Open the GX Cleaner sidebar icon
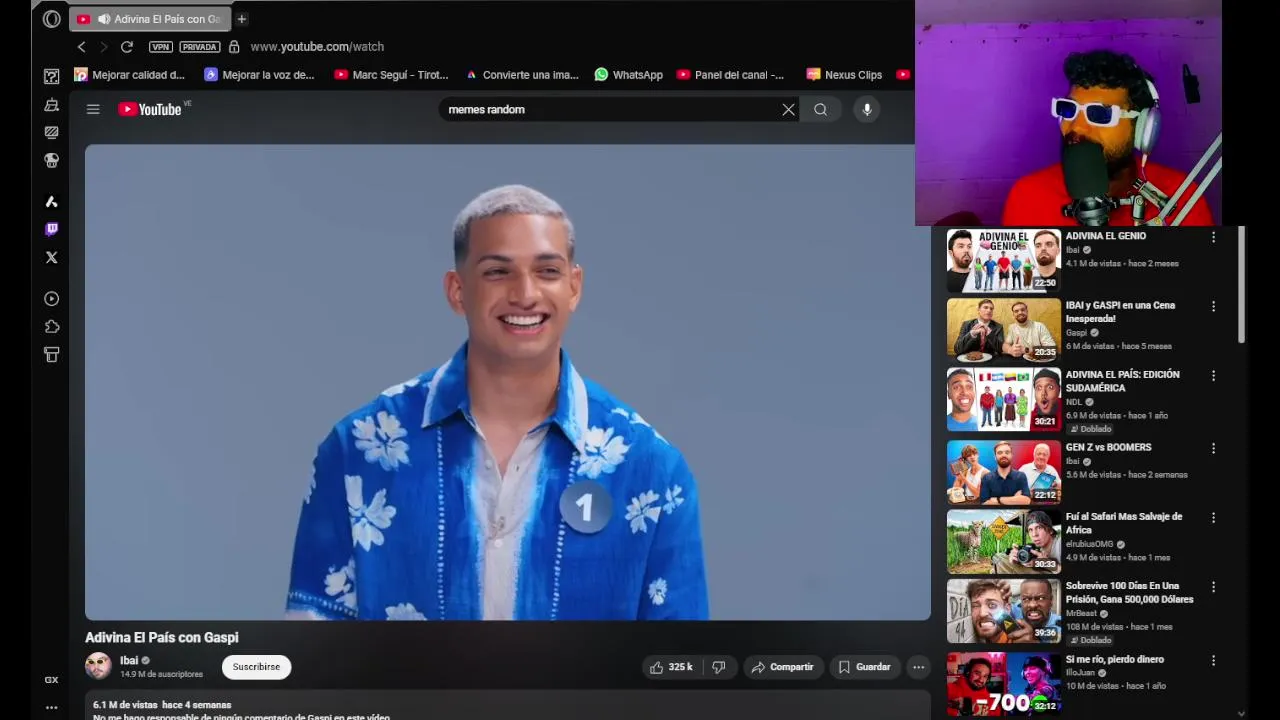Viewport: 1280px width, 720px height. tap(52, 105)
